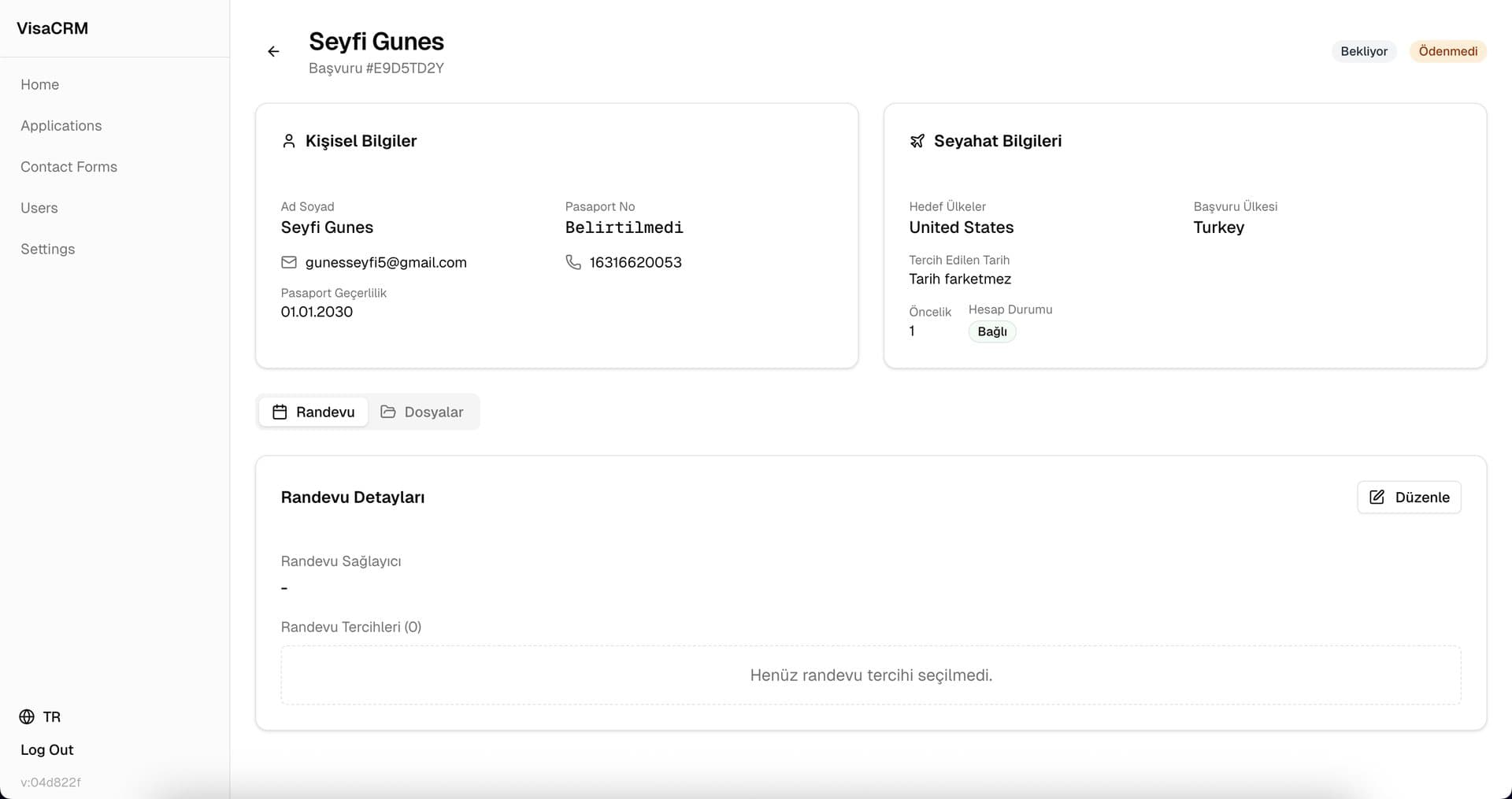Screen dimensions: 1512x799
Task: Switch language via the TR label
Action: click(52, 716)
